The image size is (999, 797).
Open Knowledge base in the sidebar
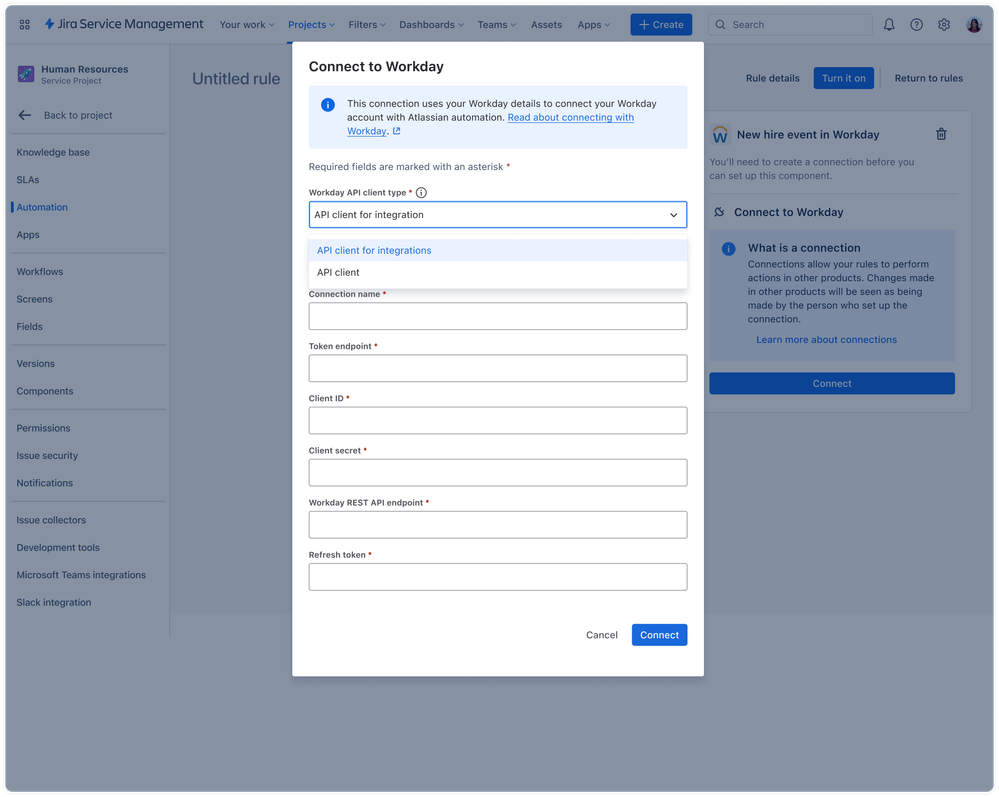coord(53,152)
